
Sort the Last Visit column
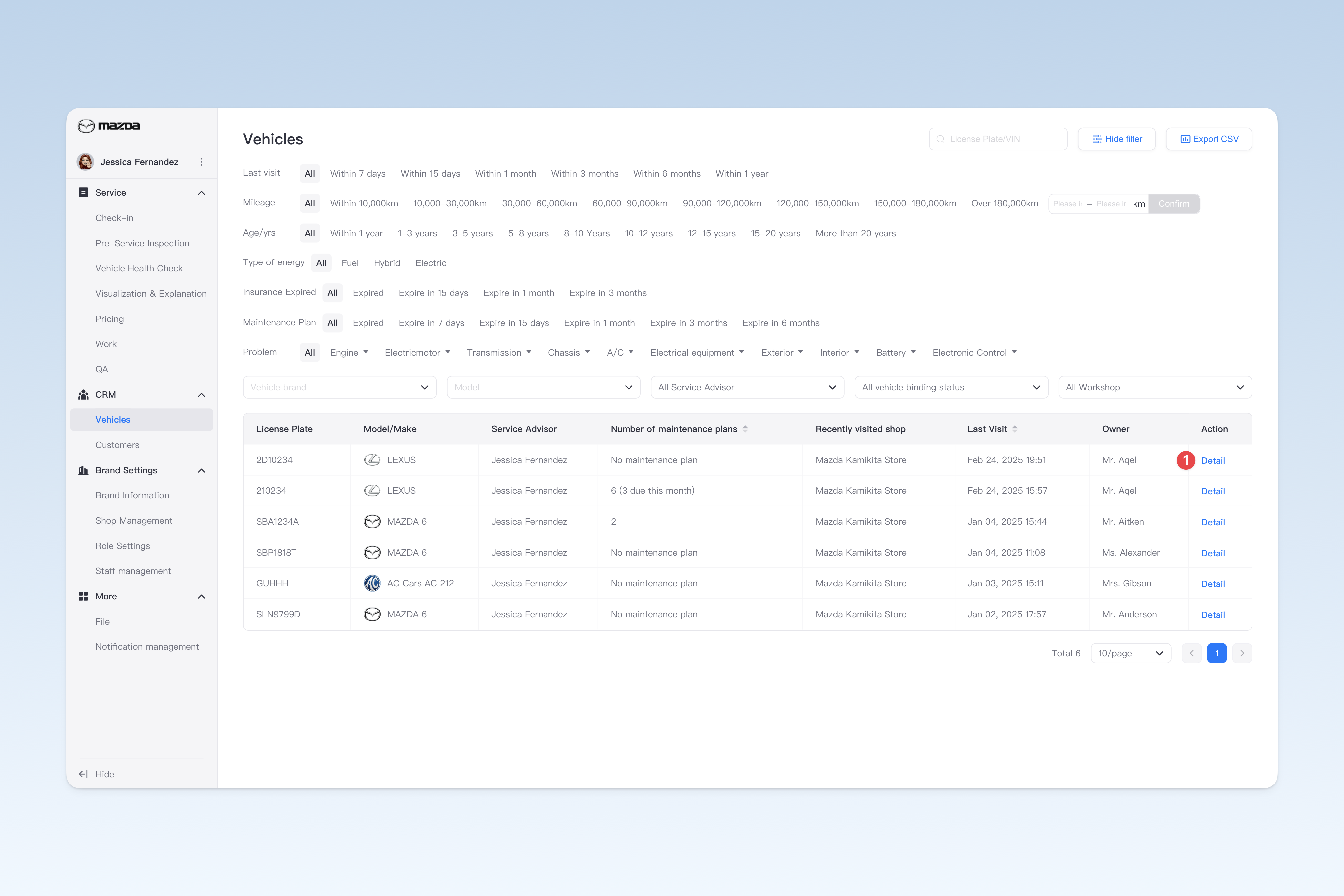pyautogui.click(x=1015, y=429)
